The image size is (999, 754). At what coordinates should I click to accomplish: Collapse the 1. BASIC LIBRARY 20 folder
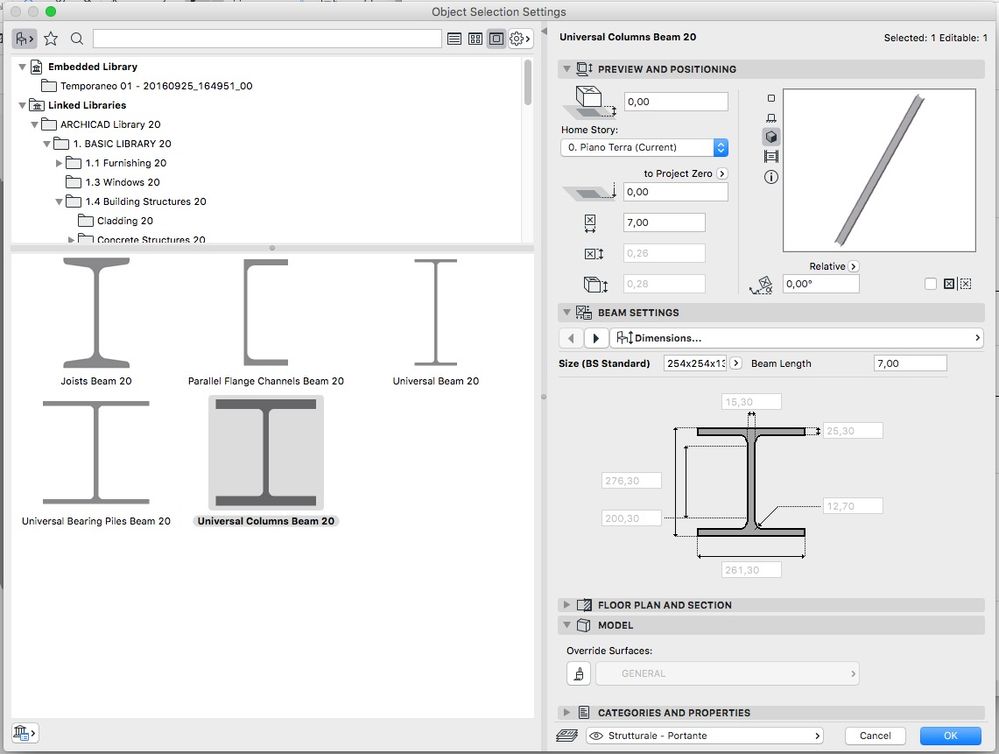pos(47,144)
